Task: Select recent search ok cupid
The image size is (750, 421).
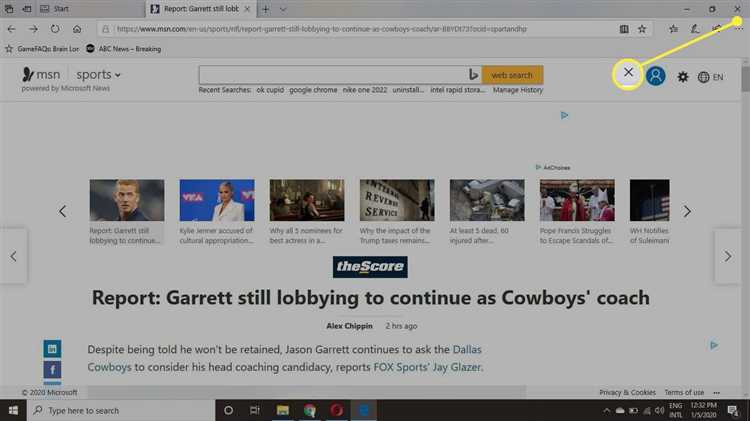Action: click(270, 90)
